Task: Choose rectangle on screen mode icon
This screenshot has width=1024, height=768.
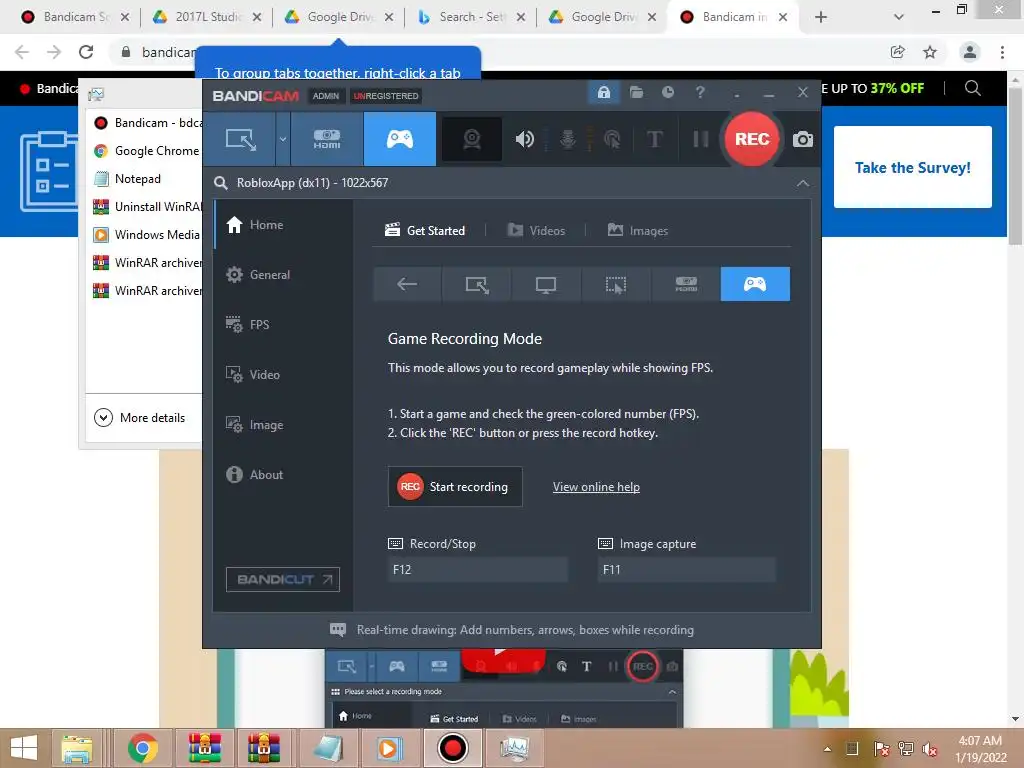Action: [x=477, y=284]
